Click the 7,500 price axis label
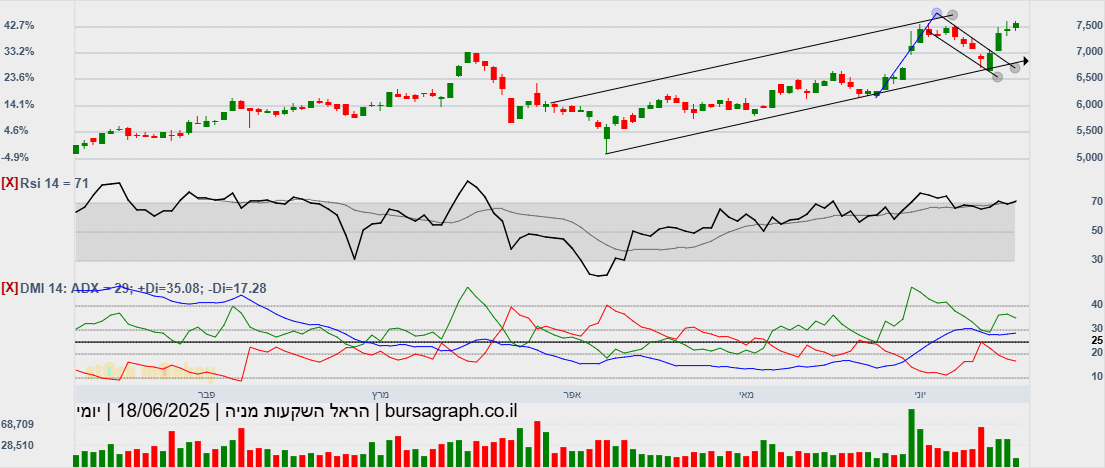The height and width of the screenshot is (468, 1105). (x=1089, y=26)
